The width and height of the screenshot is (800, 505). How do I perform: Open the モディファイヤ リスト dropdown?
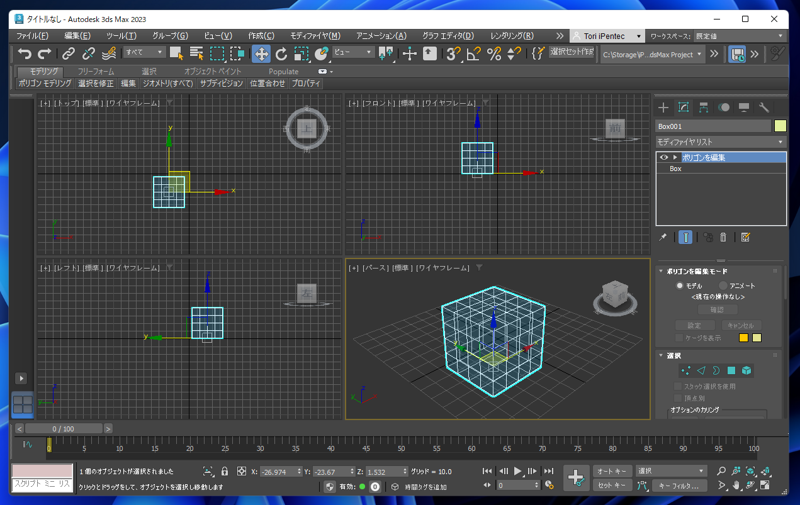click(x=720, y=142)
